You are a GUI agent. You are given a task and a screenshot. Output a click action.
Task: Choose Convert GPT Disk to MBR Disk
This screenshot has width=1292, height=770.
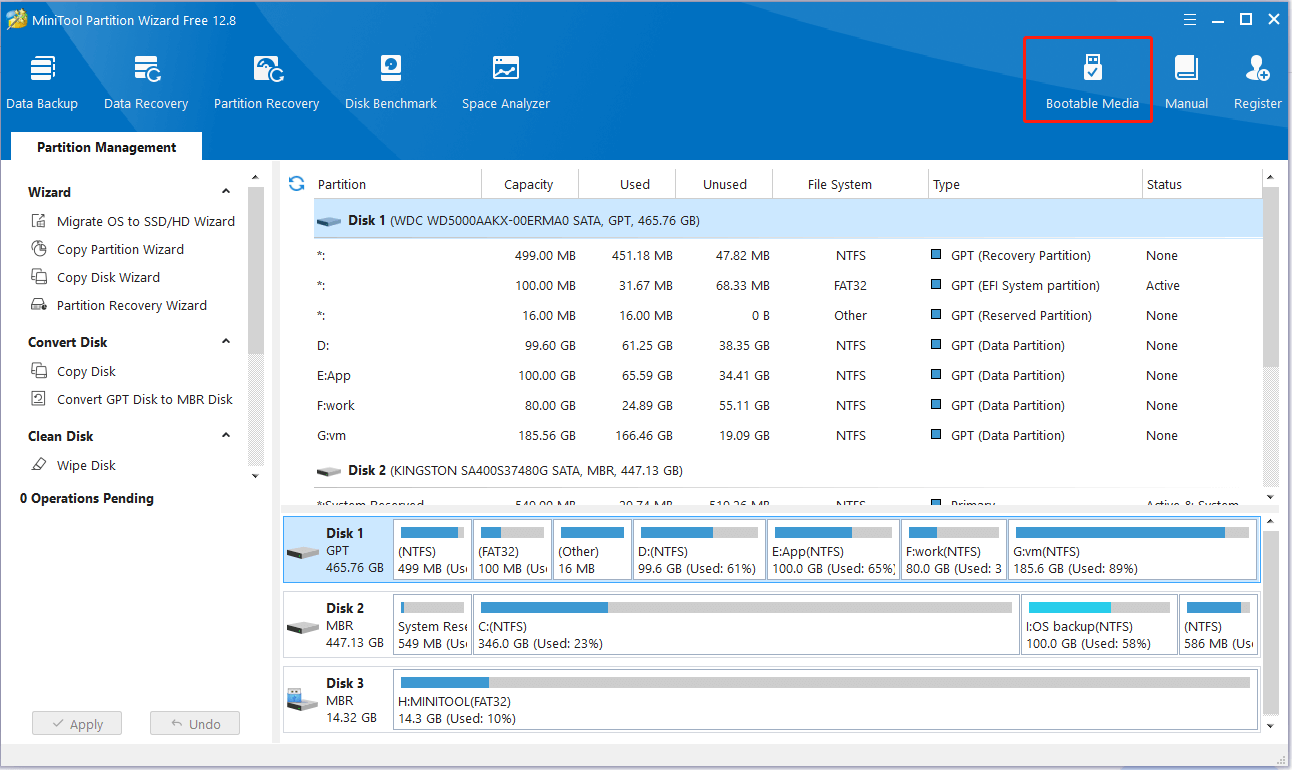tap(144, 399)
